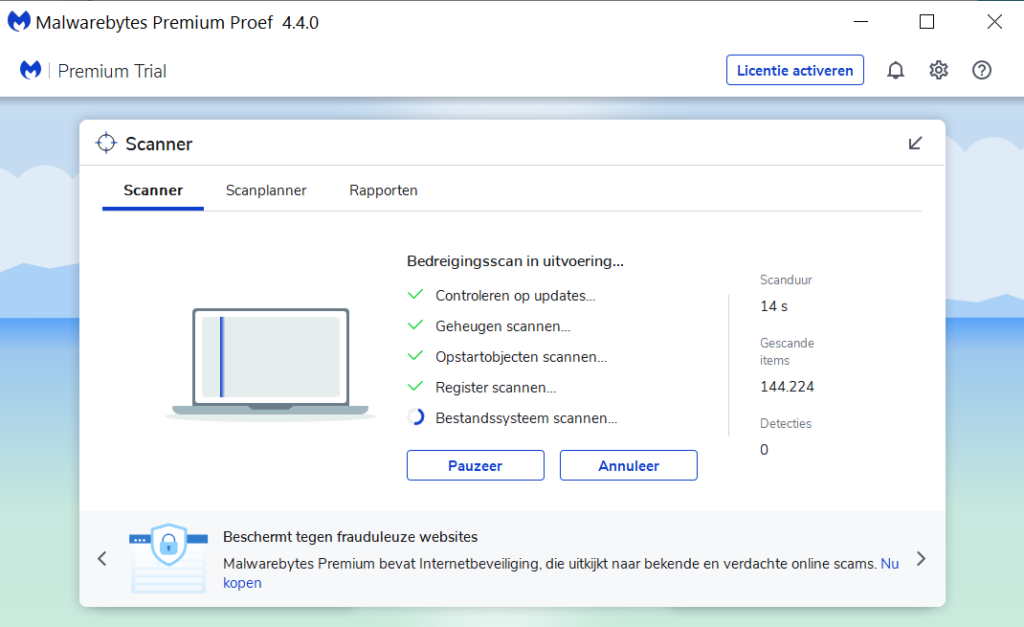The width and height of the screenshot is (1024, 627).
Task: Pause the scan with the Pauzeer button
Action: pos(475,465)
